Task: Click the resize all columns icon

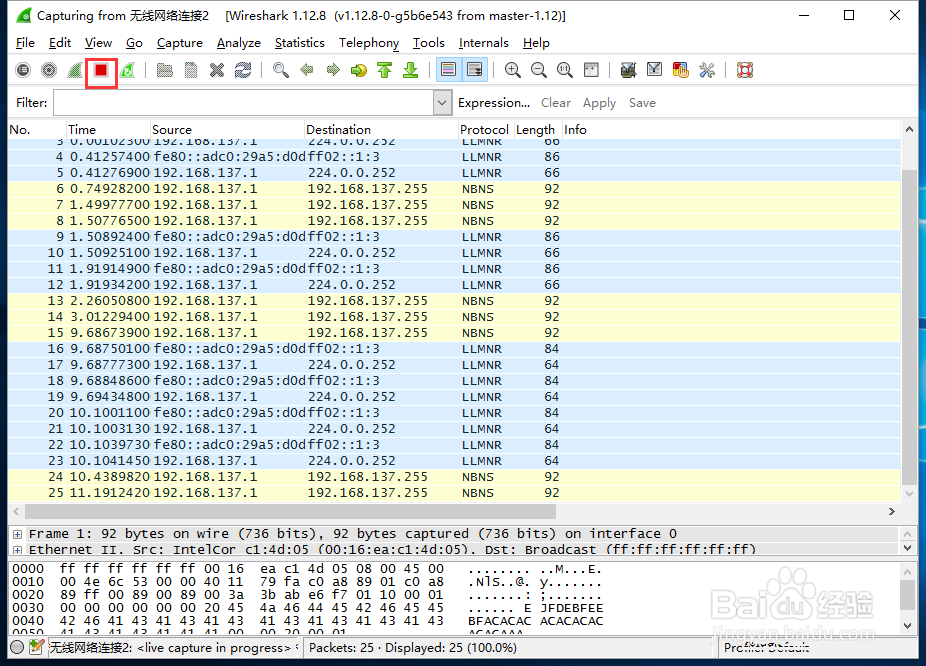Action: [x=591, y=70]
